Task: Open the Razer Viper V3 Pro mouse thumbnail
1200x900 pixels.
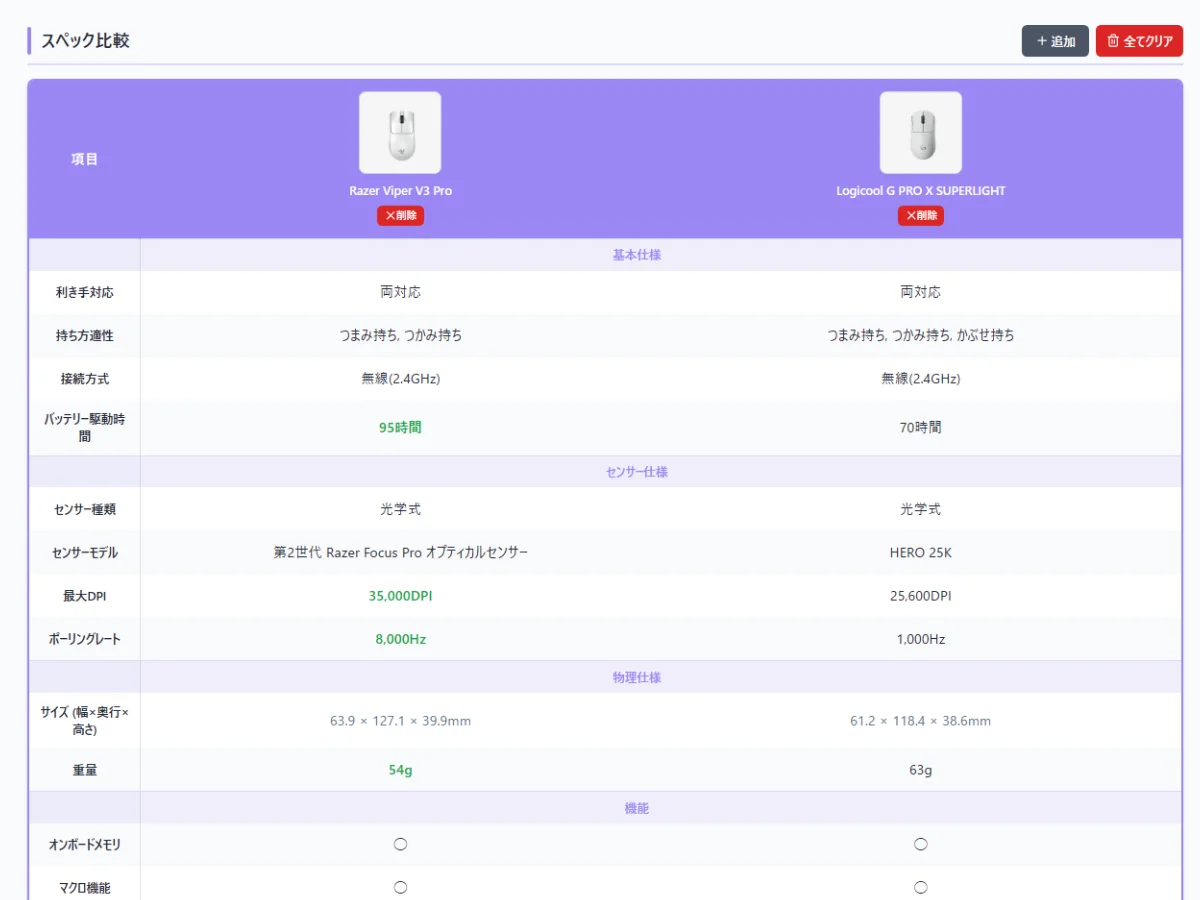Action: point(400,133)
